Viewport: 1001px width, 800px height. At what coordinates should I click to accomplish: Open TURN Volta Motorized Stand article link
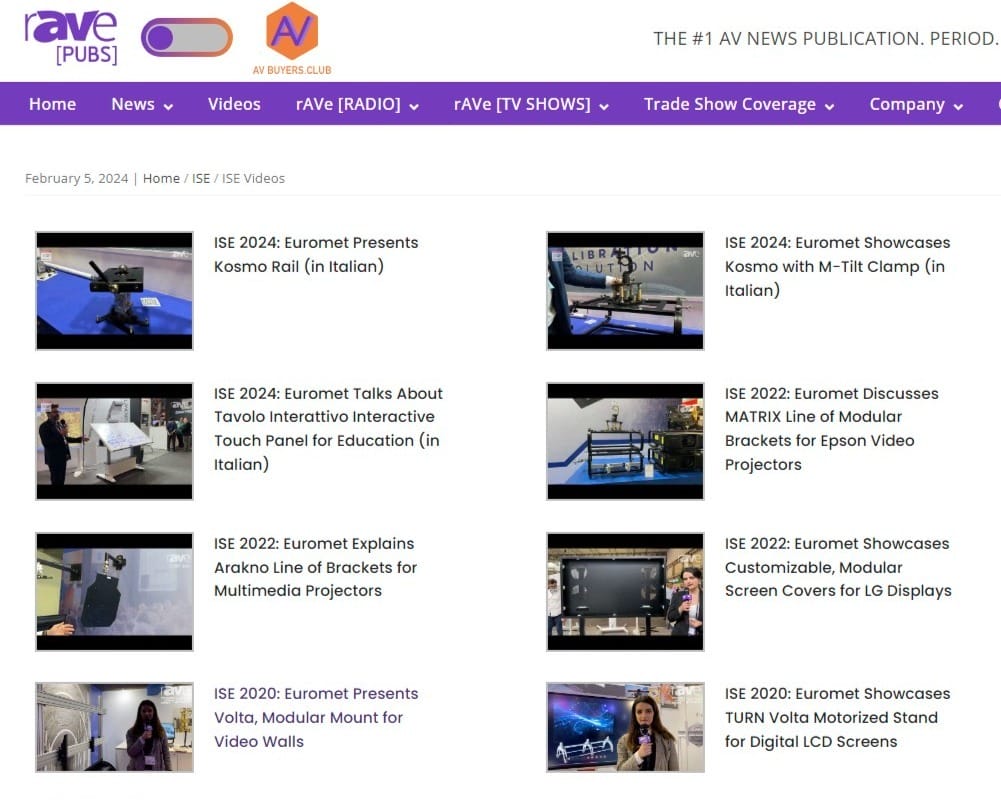[837, 718]
